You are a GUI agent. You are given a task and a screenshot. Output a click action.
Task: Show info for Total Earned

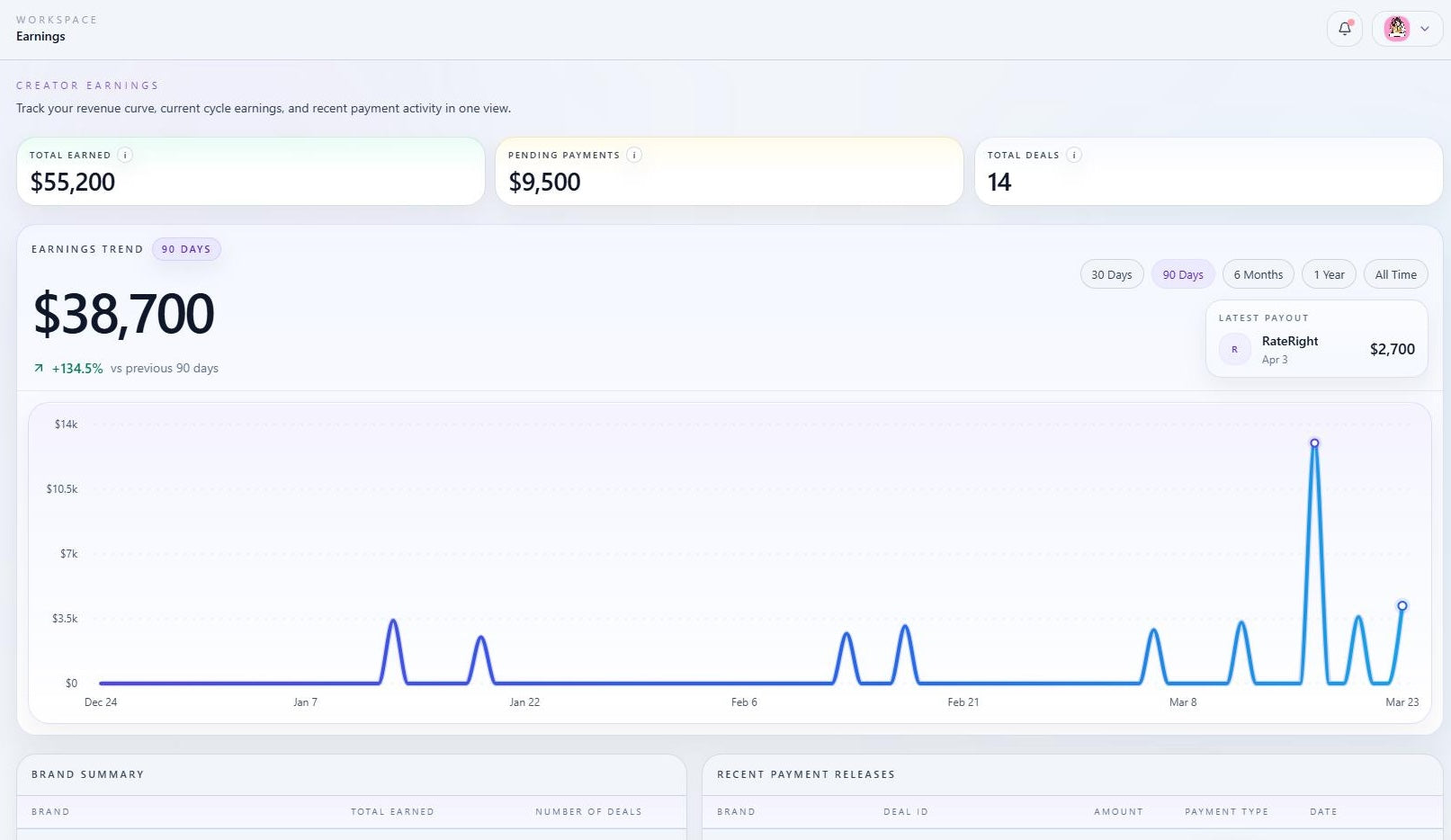pyautogui.click(x=126, y=155)
